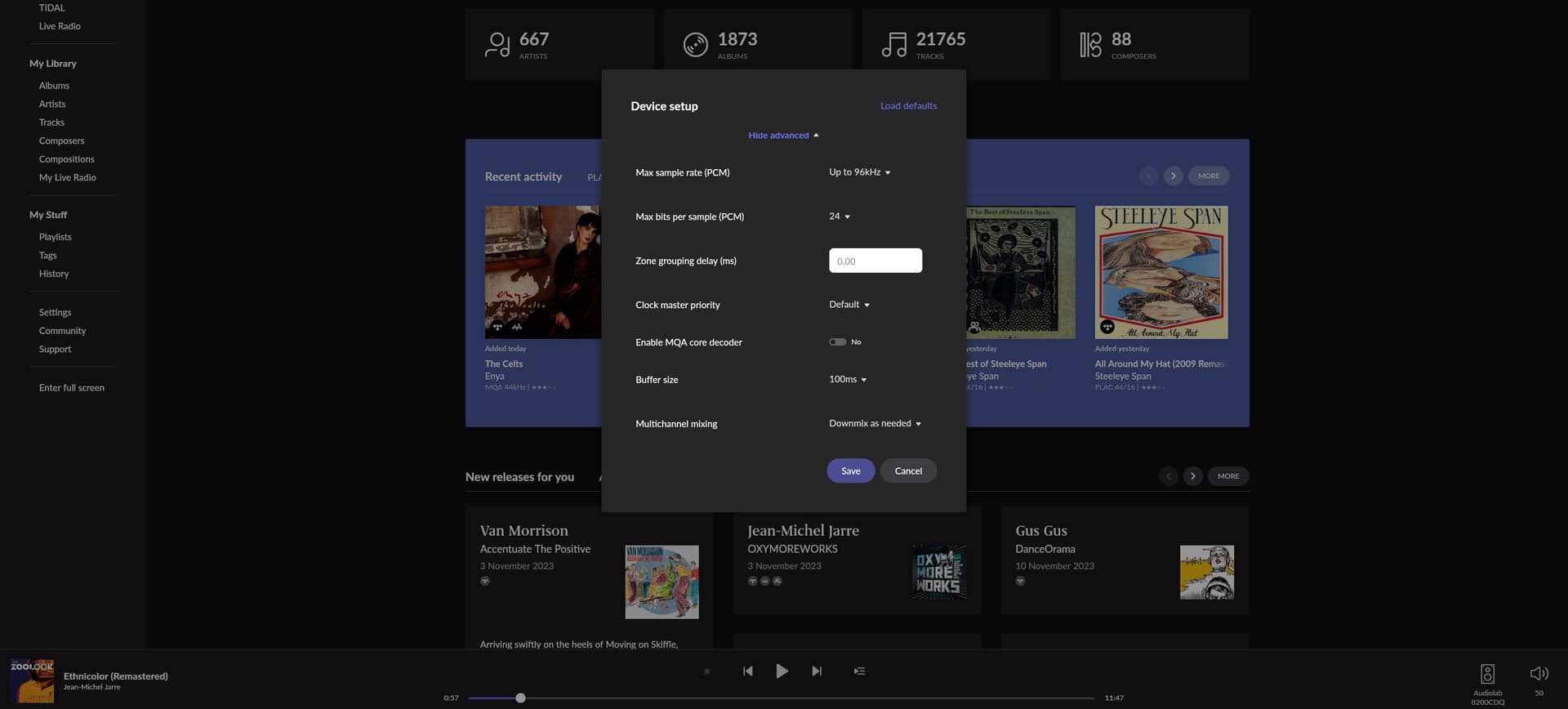Click the Zoolook now-playing album art
This screenshot has height=709, width=1568.
(x=32, y=681)
